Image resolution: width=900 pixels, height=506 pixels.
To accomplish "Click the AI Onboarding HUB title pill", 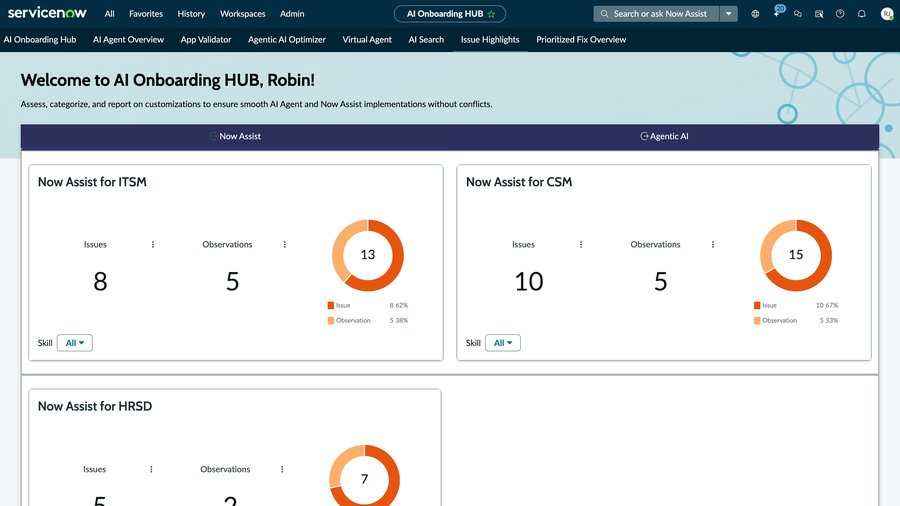I will [450, 14].
